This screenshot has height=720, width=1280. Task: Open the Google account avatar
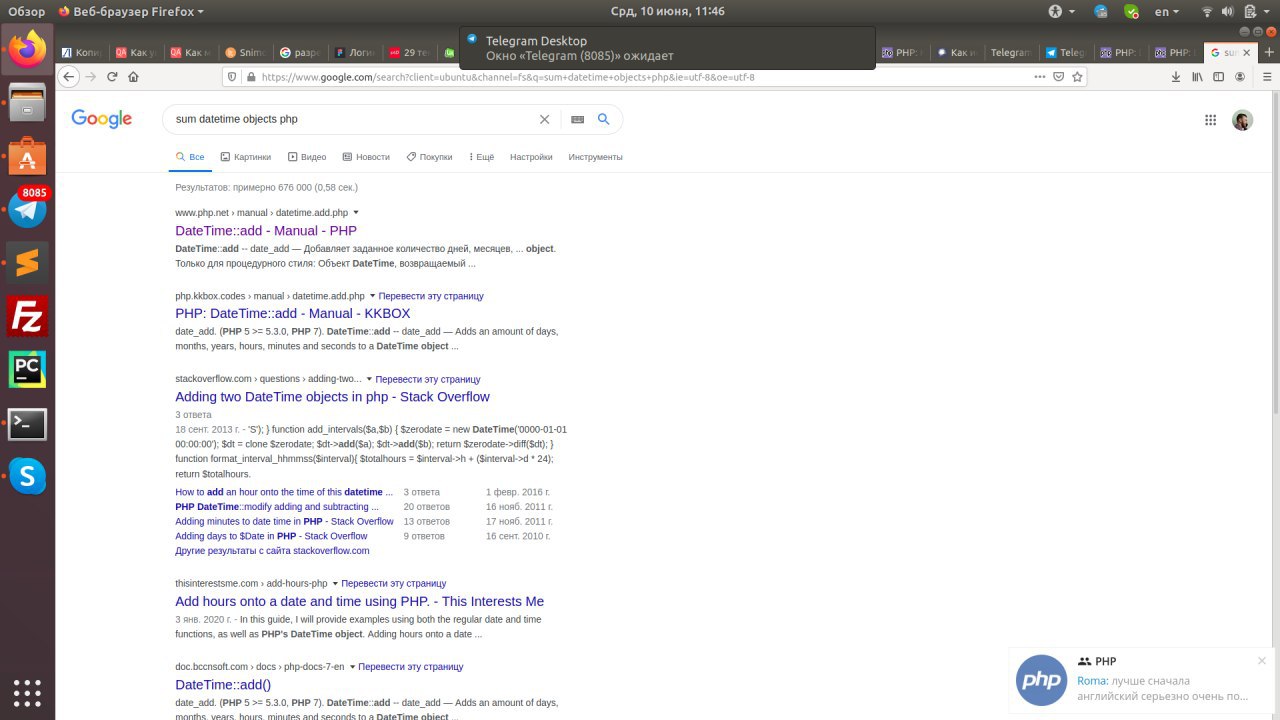point(1242,120)
